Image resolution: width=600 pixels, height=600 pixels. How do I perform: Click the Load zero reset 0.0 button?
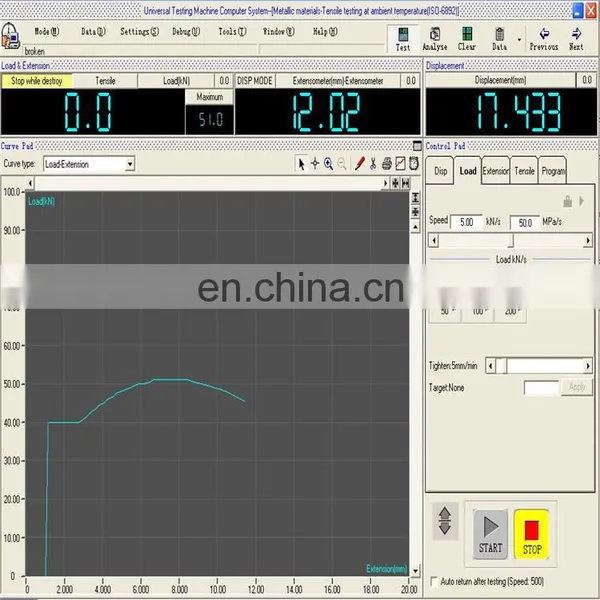click(x=224, y=81)
